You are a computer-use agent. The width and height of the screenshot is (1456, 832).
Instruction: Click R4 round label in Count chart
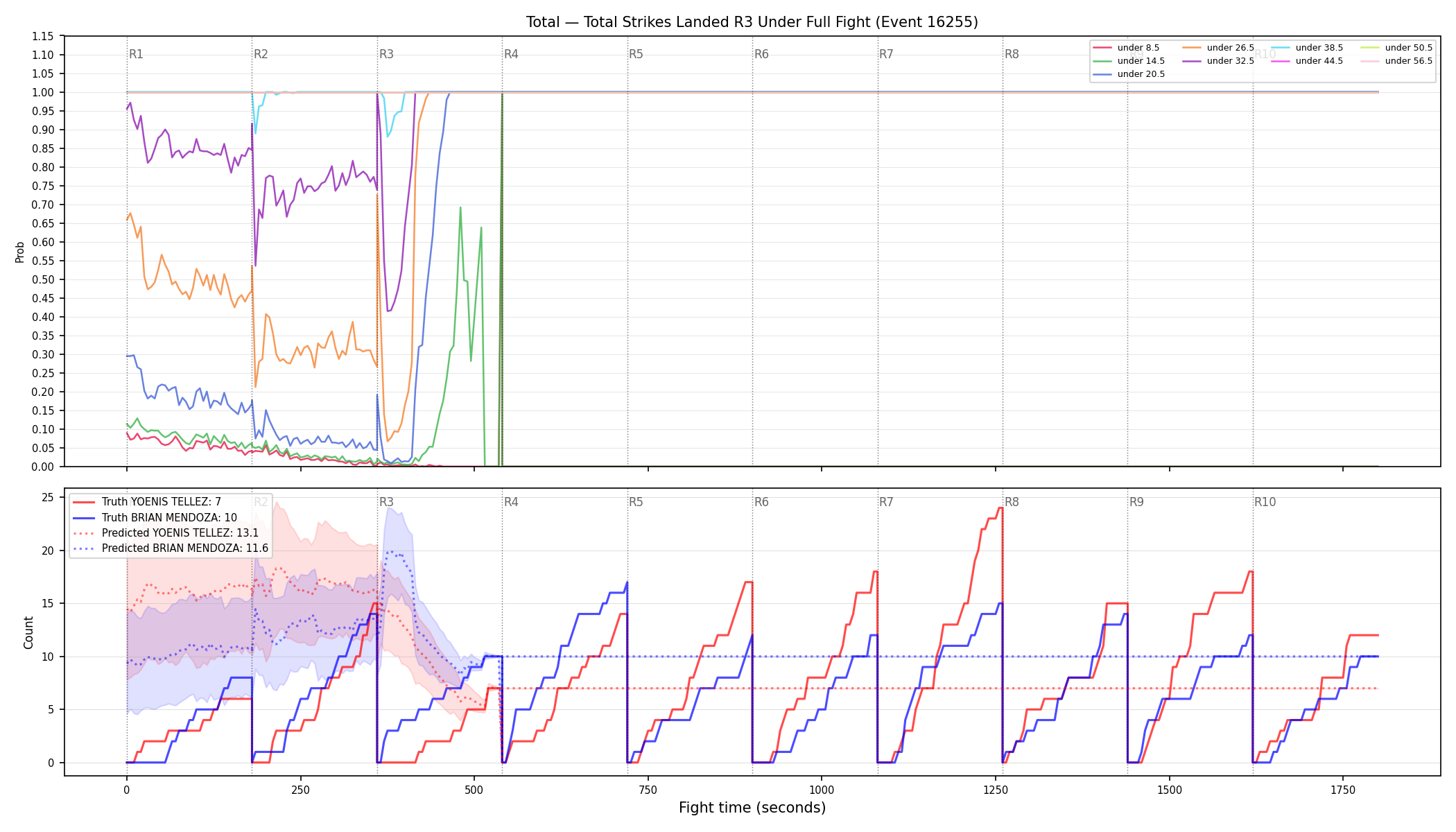pos(511,502)
